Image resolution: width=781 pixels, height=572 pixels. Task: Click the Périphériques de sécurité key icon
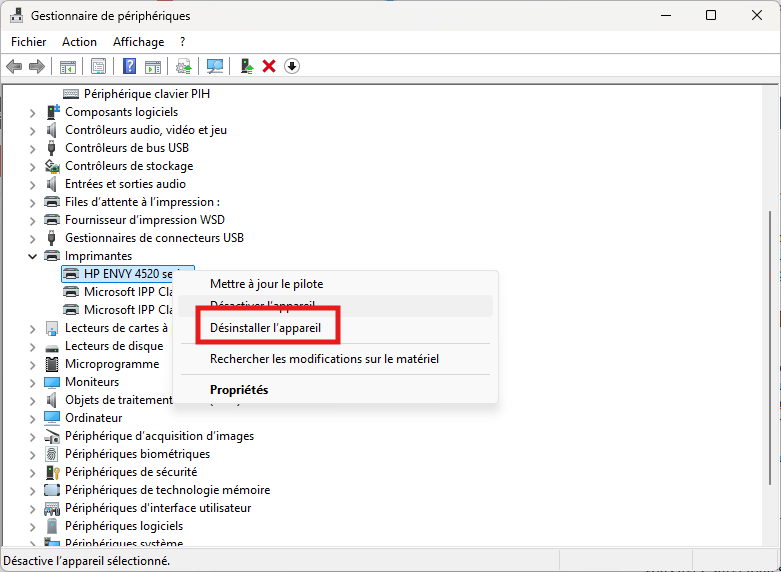click(52, 472)
